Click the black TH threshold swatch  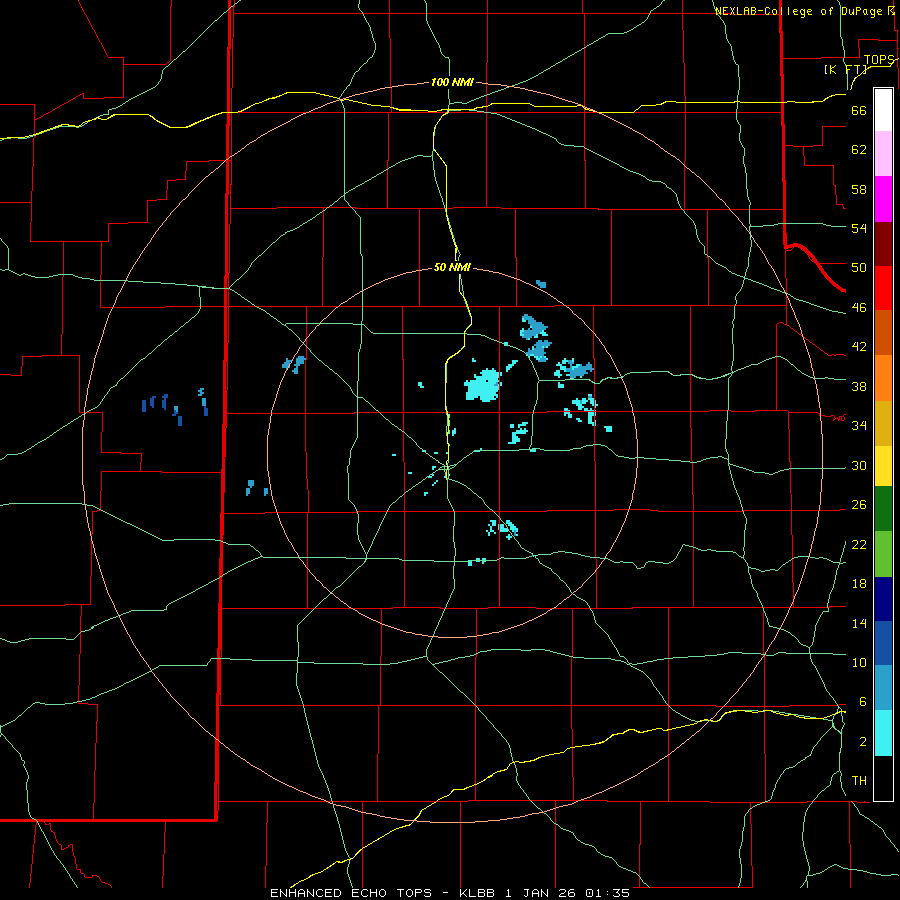[883, 778]
